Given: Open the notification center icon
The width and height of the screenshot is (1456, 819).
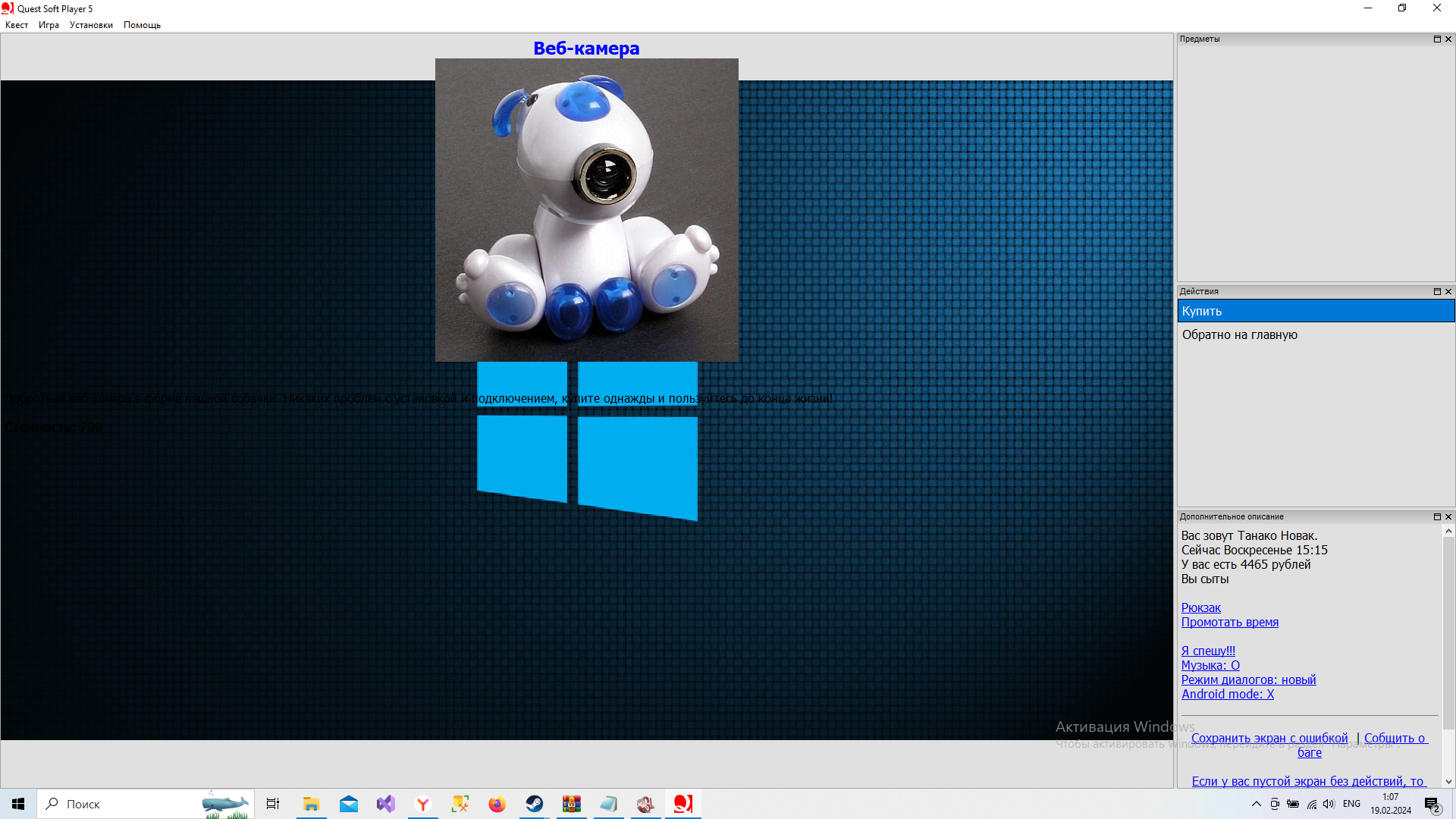Looking at the screenshot, I should (x=1432, y=805).
